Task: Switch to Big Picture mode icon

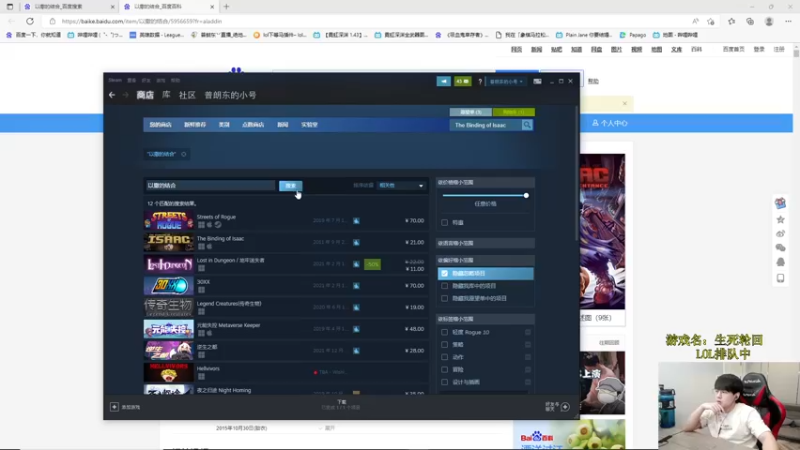Action: click(x=537, y=81)
